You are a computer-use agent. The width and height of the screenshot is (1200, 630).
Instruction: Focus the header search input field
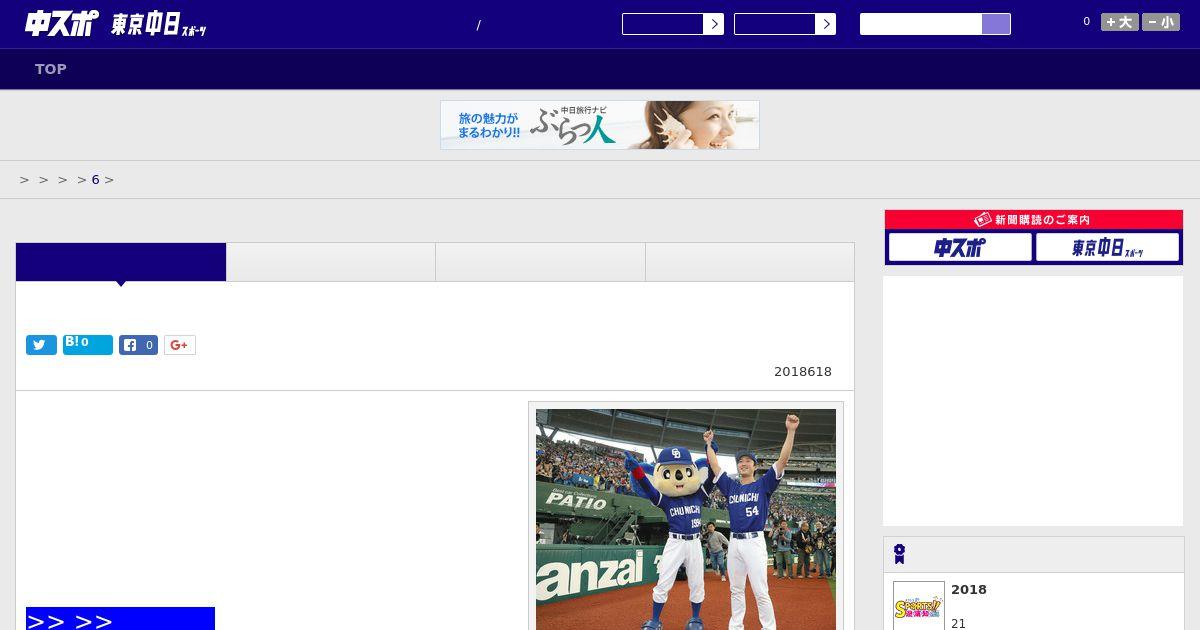tap(921, 24)
